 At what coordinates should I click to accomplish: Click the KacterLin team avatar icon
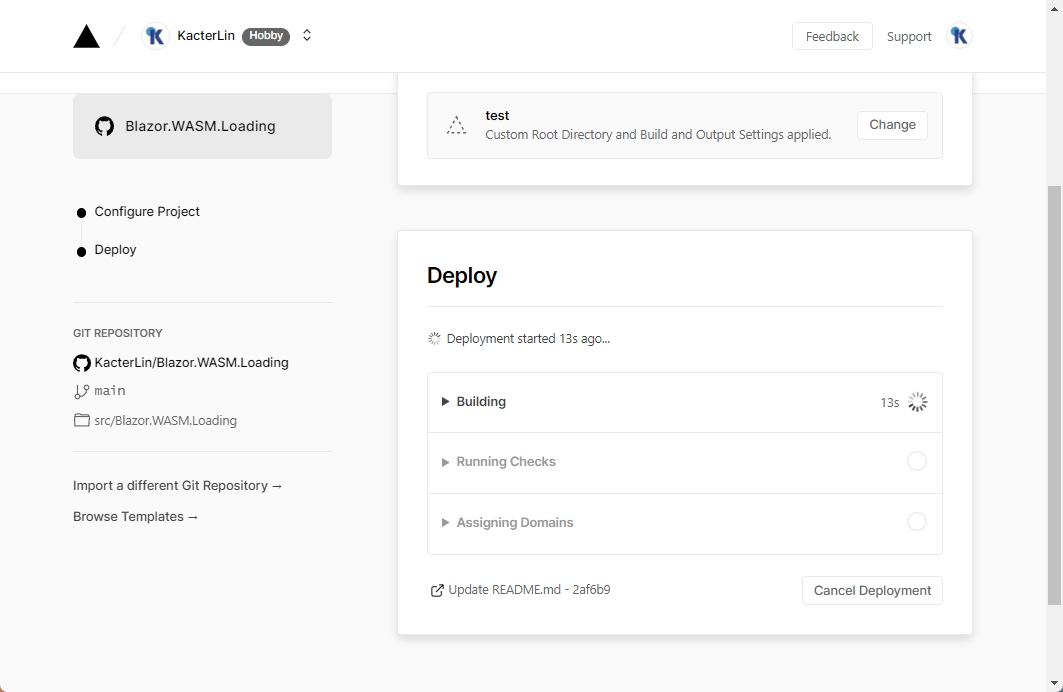(155, 36)
